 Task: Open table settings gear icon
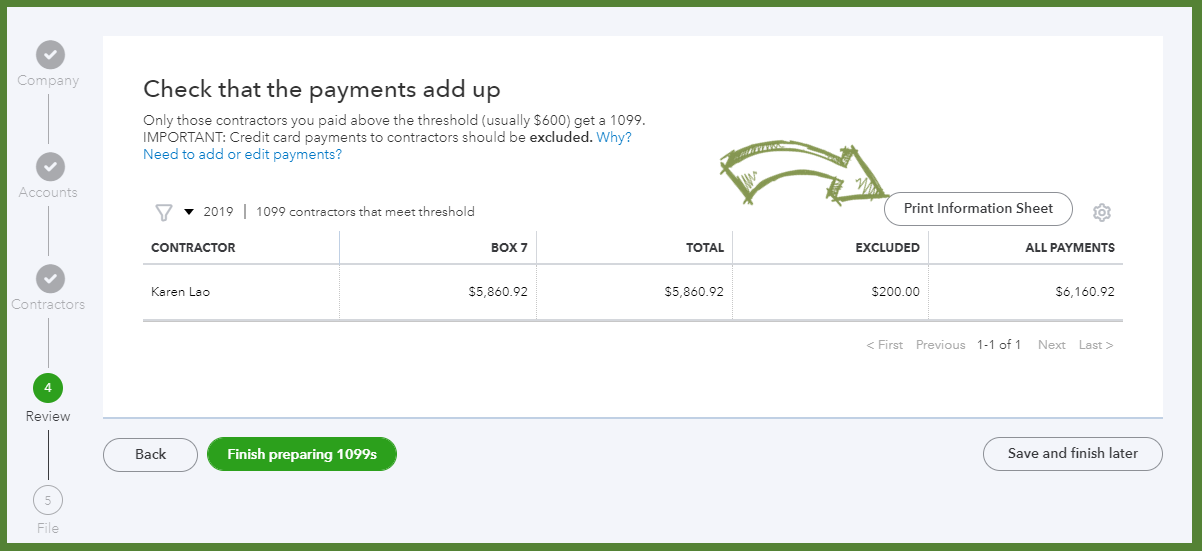[1102, 212]
